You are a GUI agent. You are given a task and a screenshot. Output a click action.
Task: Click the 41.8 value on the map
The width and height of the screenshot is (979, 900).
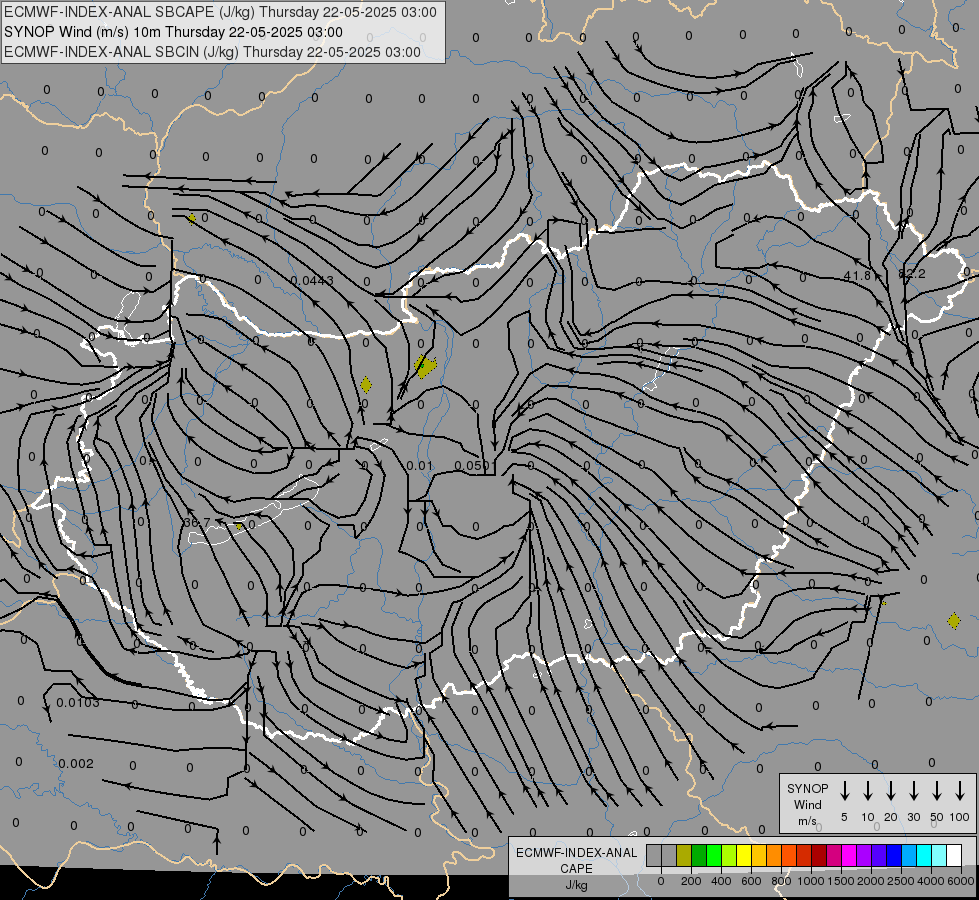click(857, 275)
